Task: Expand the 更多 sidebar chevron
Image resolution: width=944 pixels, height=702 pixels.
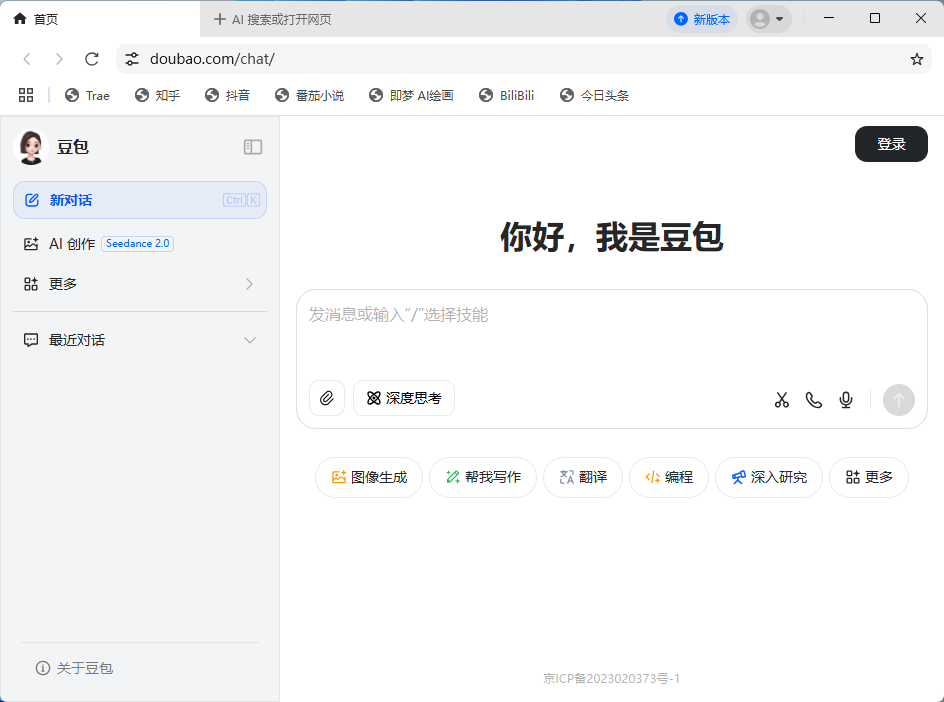Action: pyautogui.click(x=249, y=284)
